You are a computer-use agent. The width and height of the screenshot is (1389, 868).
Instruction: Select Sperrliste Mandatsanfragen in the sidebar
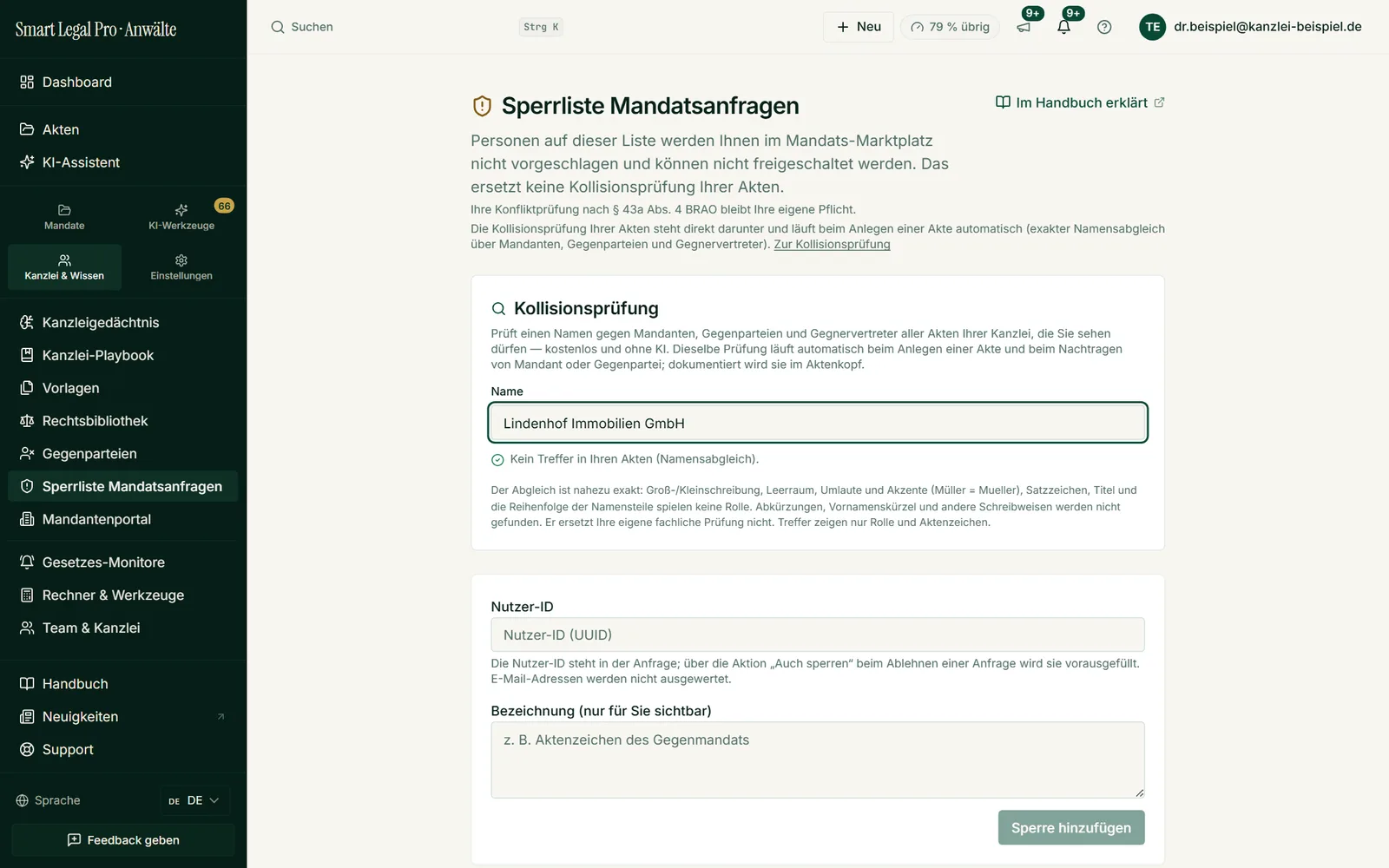click(123, 486)
